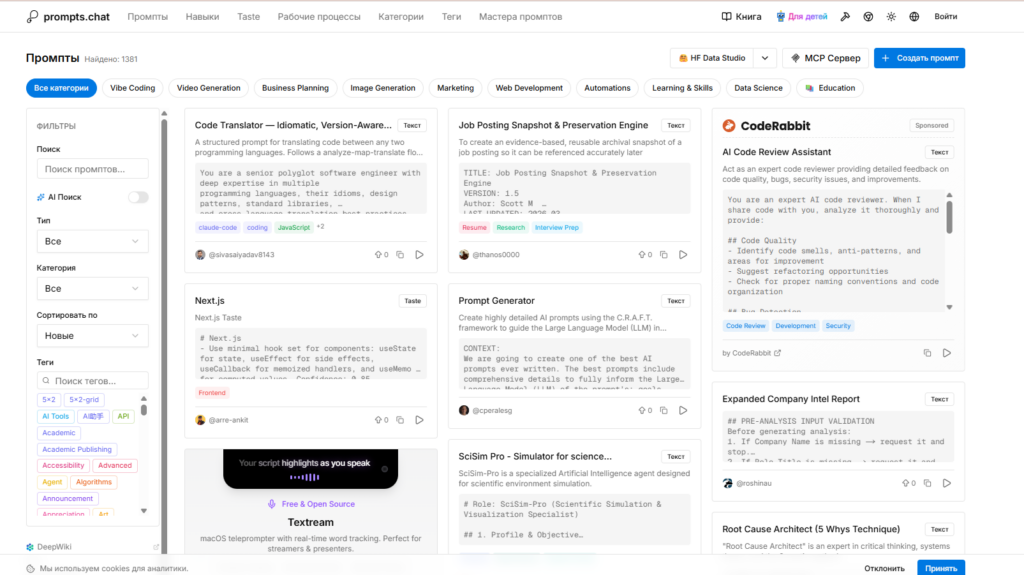Open the Taste nav item
The height and width of the screenshot is (575, 1024).
tap(248, 17)
